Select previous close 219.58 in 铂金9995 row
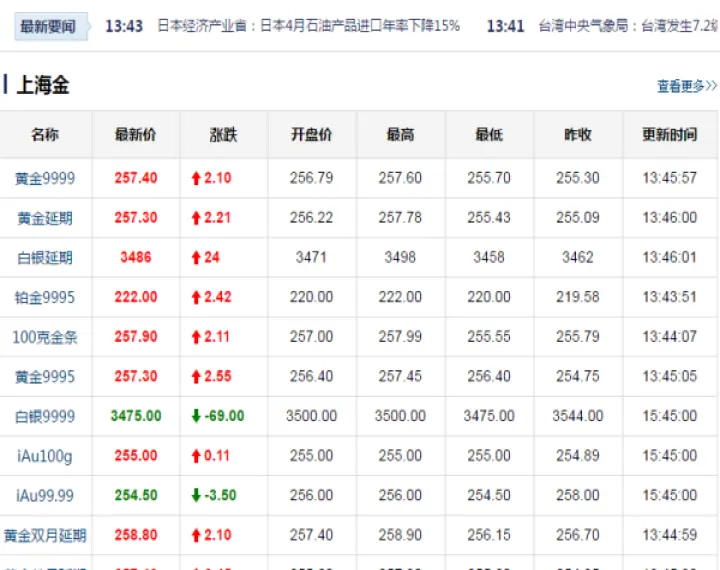Viewport: 720px width, 570px height. (x=578, y=297)
